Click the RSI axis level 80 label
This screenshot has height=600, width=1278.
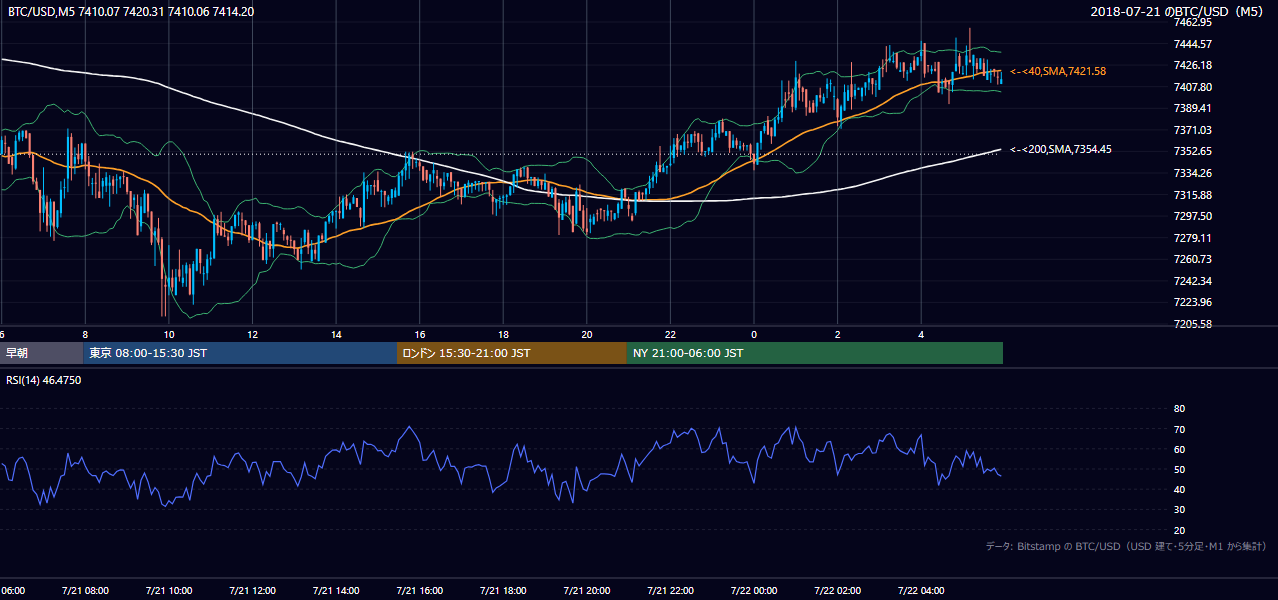(x=1179, y=409)
